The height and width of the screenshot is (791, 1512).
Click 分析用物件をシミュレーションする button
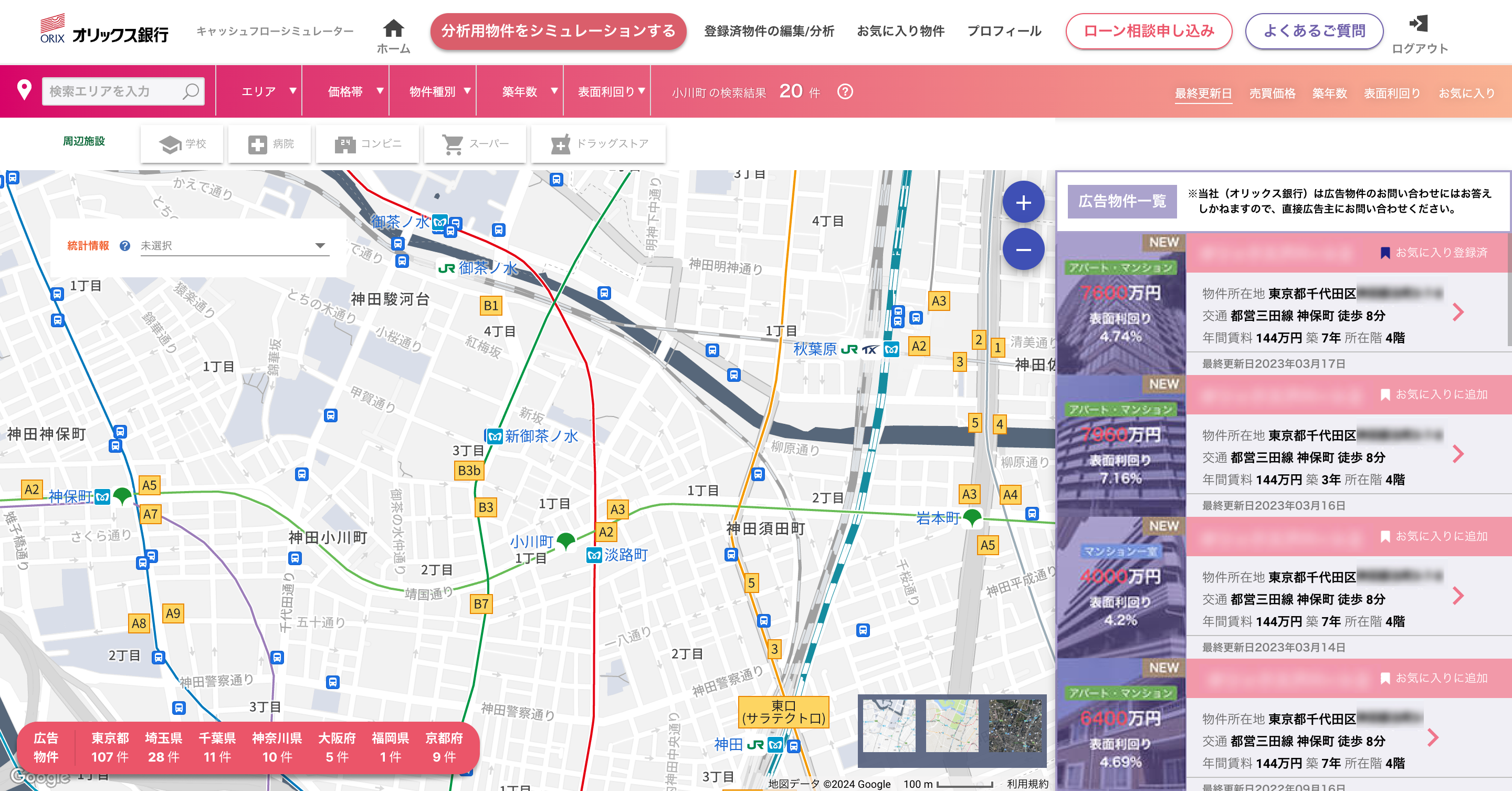558,31
